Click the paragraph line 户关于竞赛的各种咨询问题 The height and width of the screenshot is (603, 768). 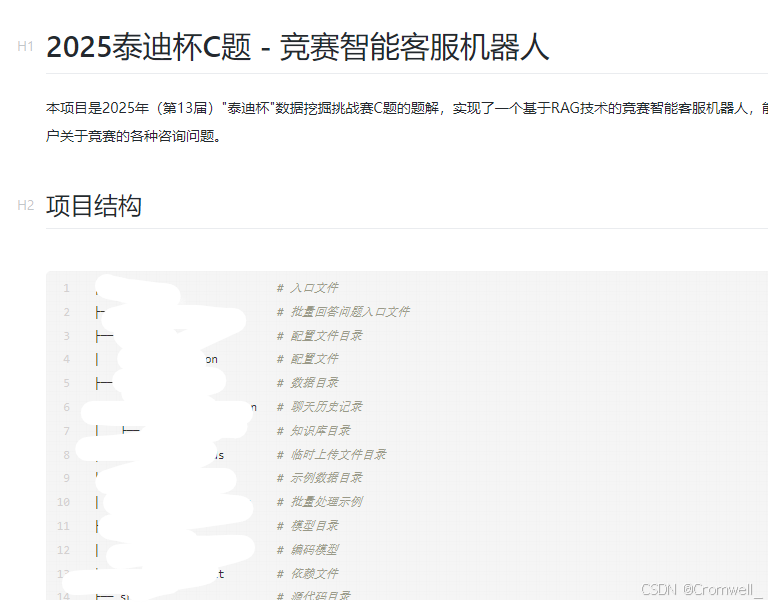(x=134, y=136)
